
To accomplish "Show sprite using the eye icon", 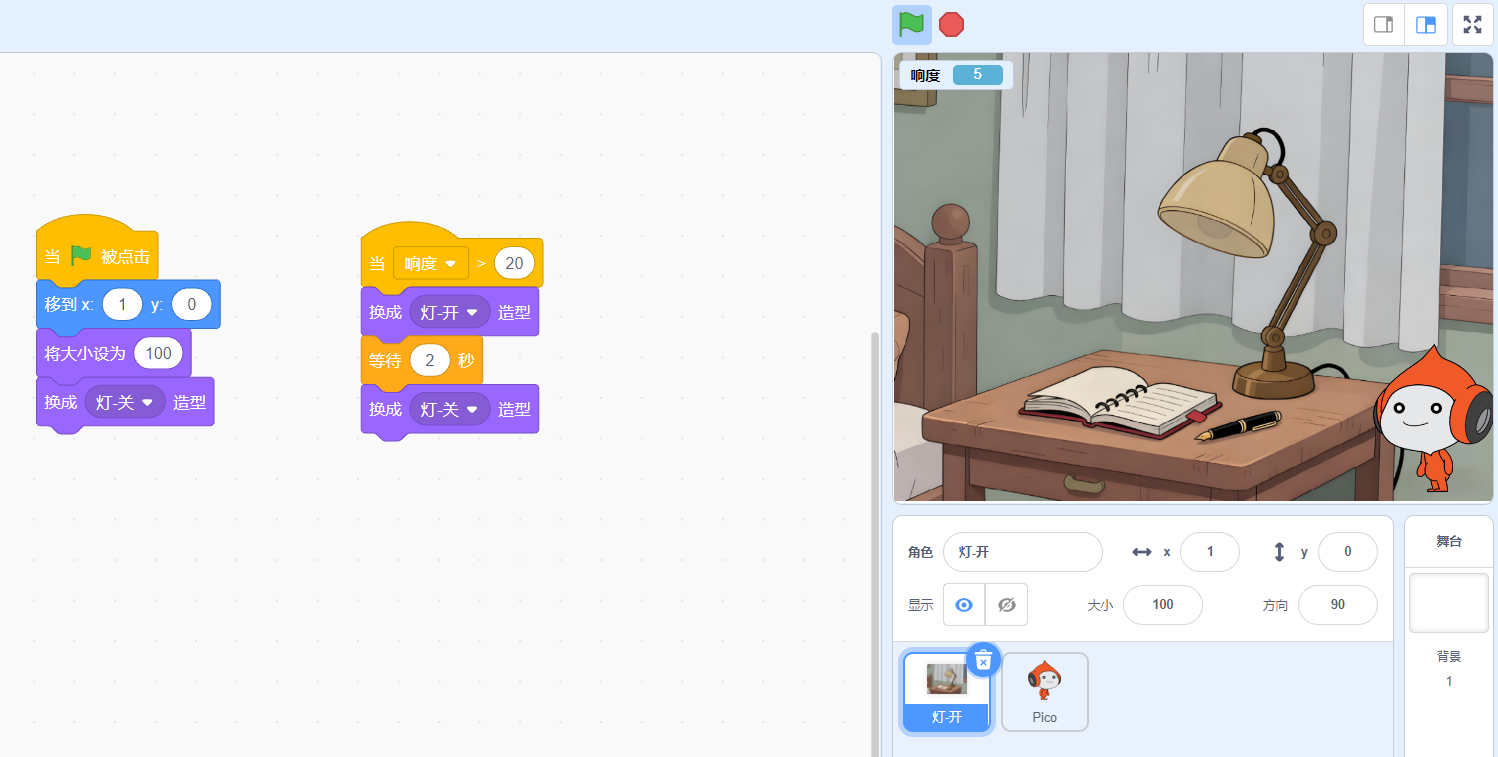I will 964,605.
